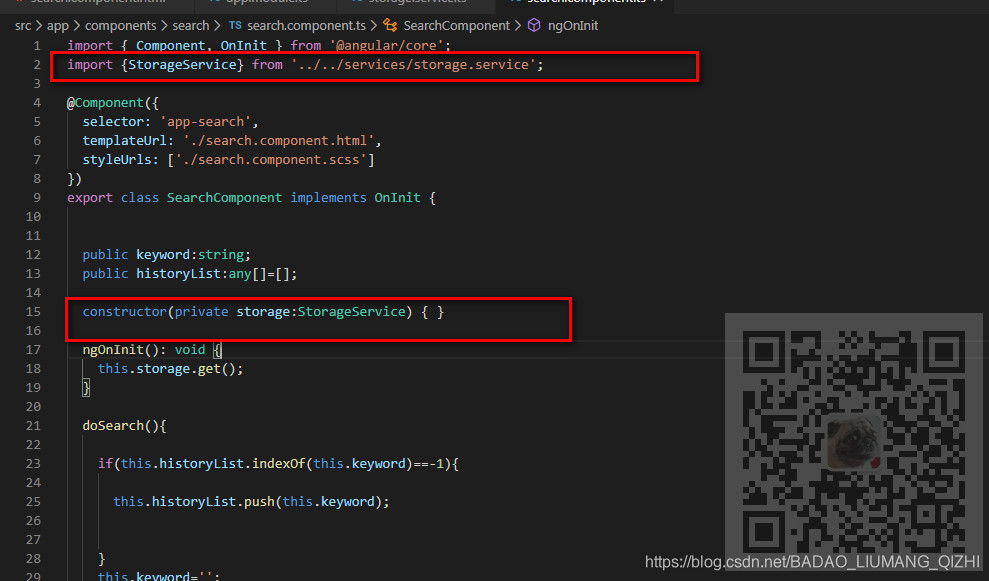Click the 'export' keyword on line 9
The height and width of the screenshot is (581, 989).
click(90, 198)
